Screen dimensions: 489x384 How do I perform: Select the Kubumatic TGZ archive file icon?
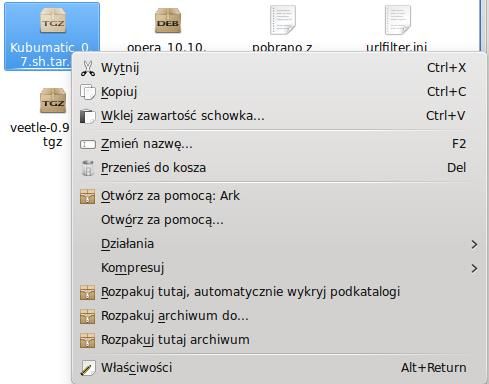pos(53,21)
